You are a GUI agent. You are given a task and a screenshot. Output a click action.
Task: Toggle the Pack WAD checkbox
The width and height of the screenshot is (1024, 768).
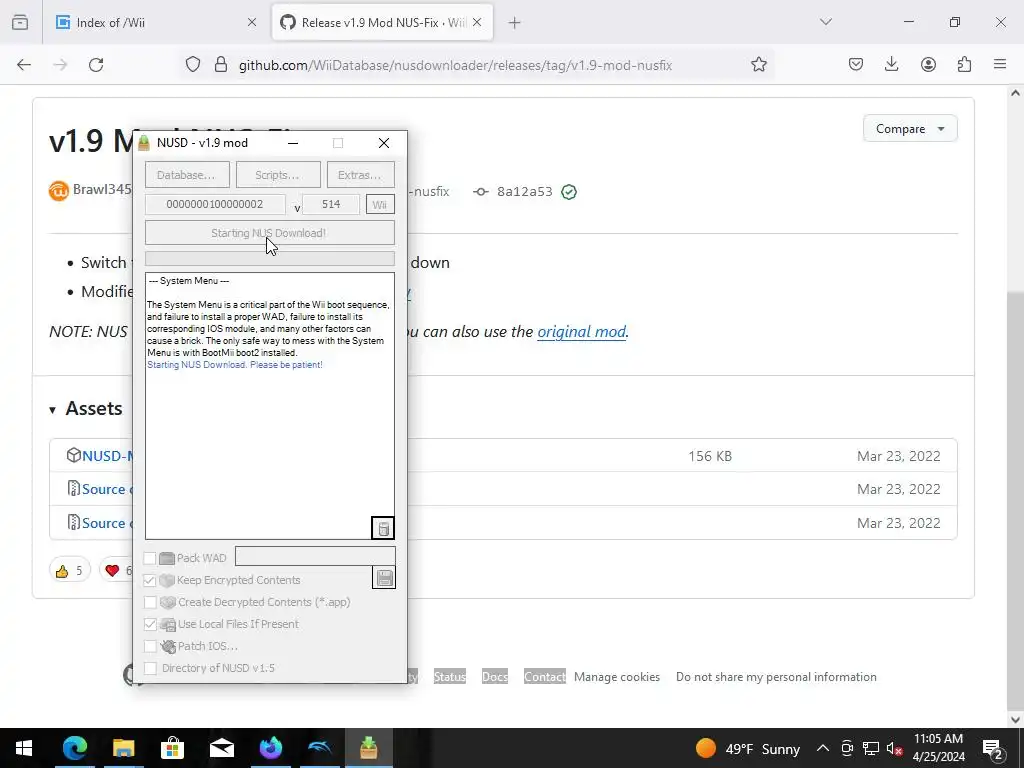[150, 558]
